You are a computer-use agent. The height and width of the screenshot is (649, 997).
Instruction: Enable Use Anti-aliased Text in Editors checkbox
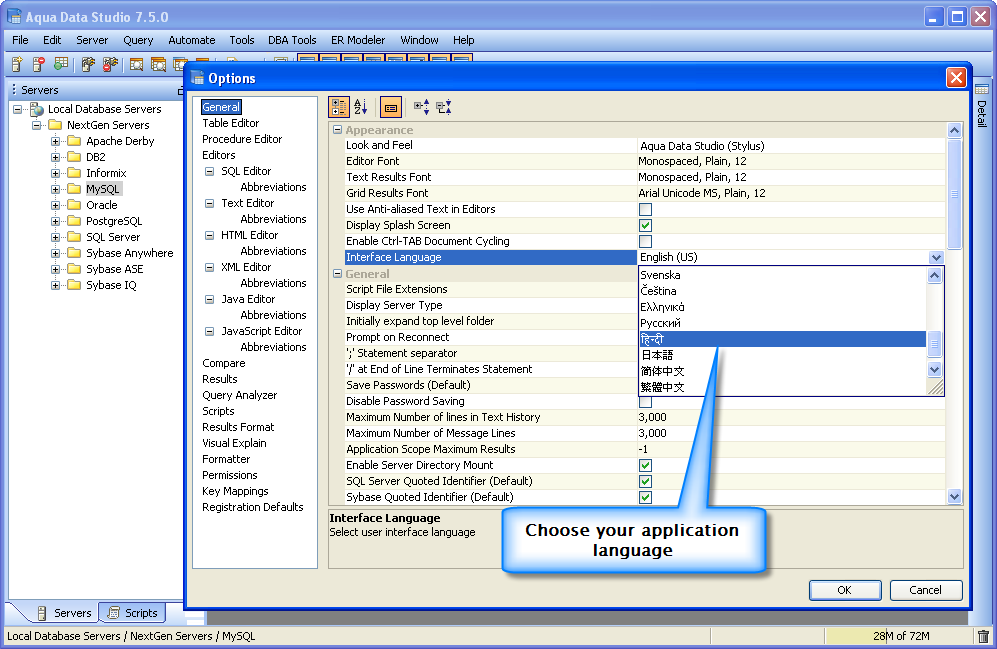tap(645, 209)
